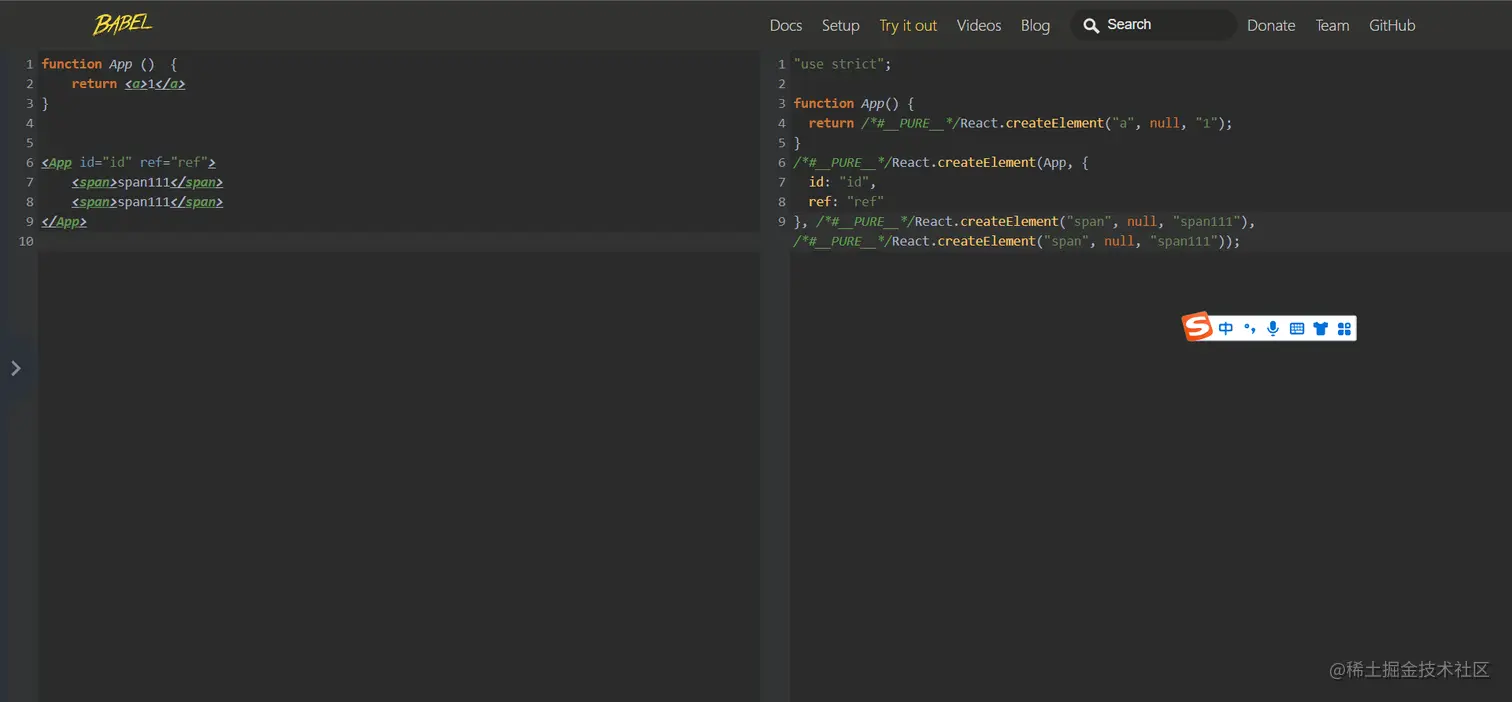Click the "use strict"; output line
Screen dimensions: 1512x702
pyautogui.click(x=842, y=64)
